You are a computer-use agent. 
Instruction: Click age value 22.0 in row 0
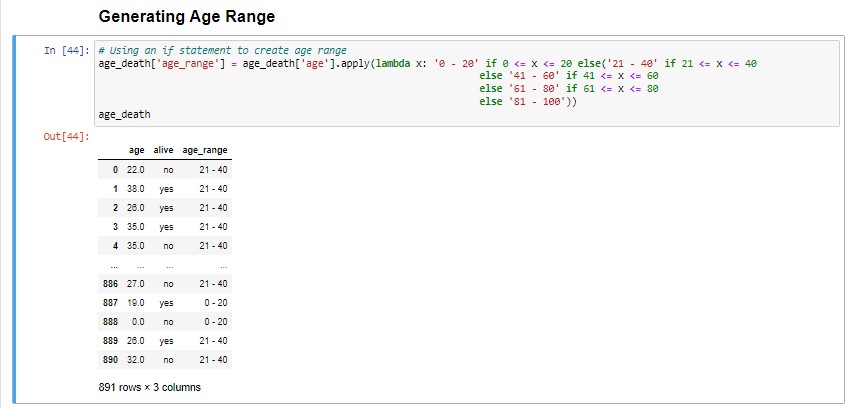click(136, 170)
